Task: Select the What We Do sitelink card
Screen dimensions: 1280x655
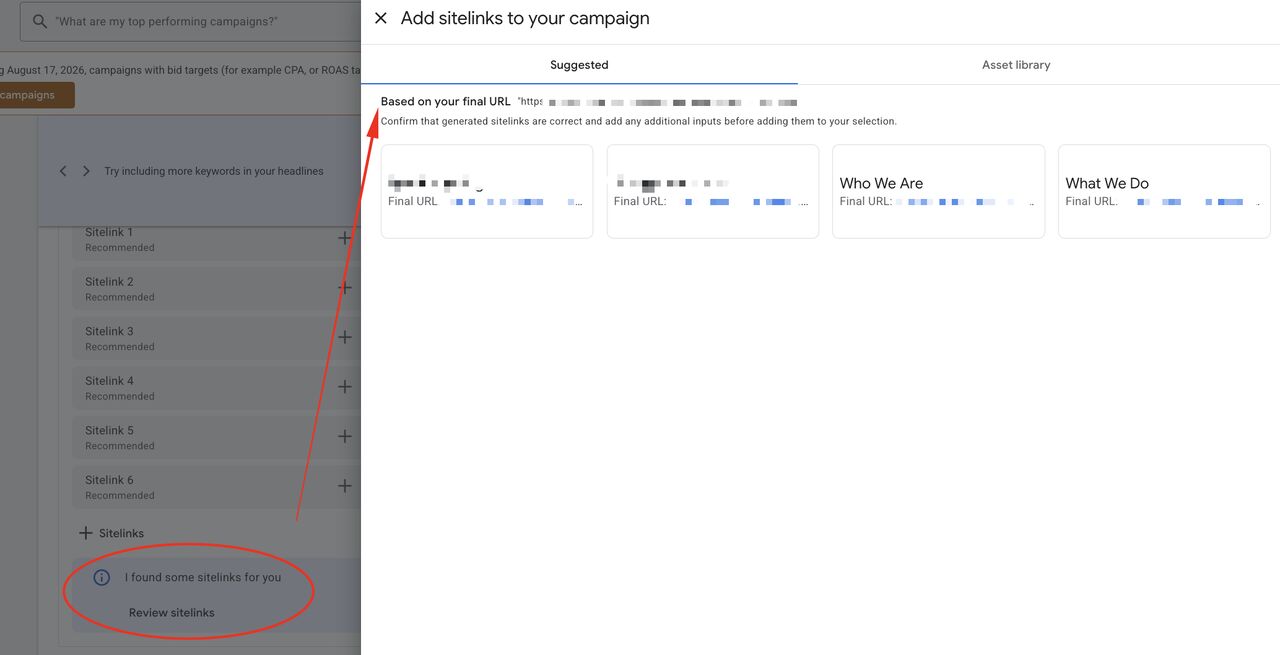Action: coord(1164,191)
